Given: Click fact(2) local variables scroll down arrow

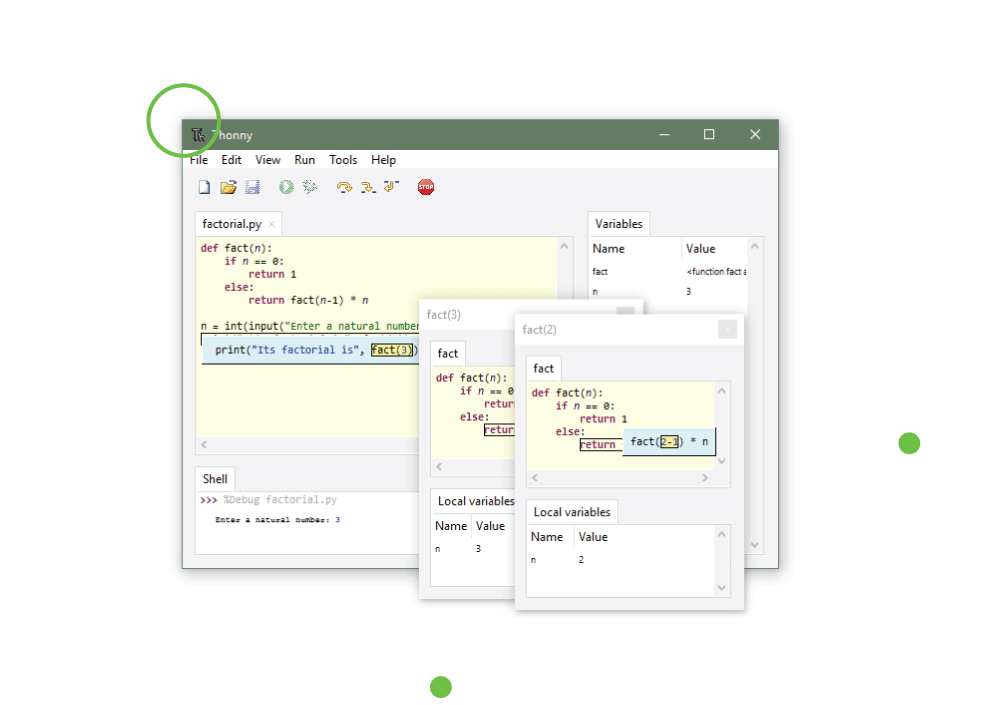Looking at the screenshot, I should 722,588.
